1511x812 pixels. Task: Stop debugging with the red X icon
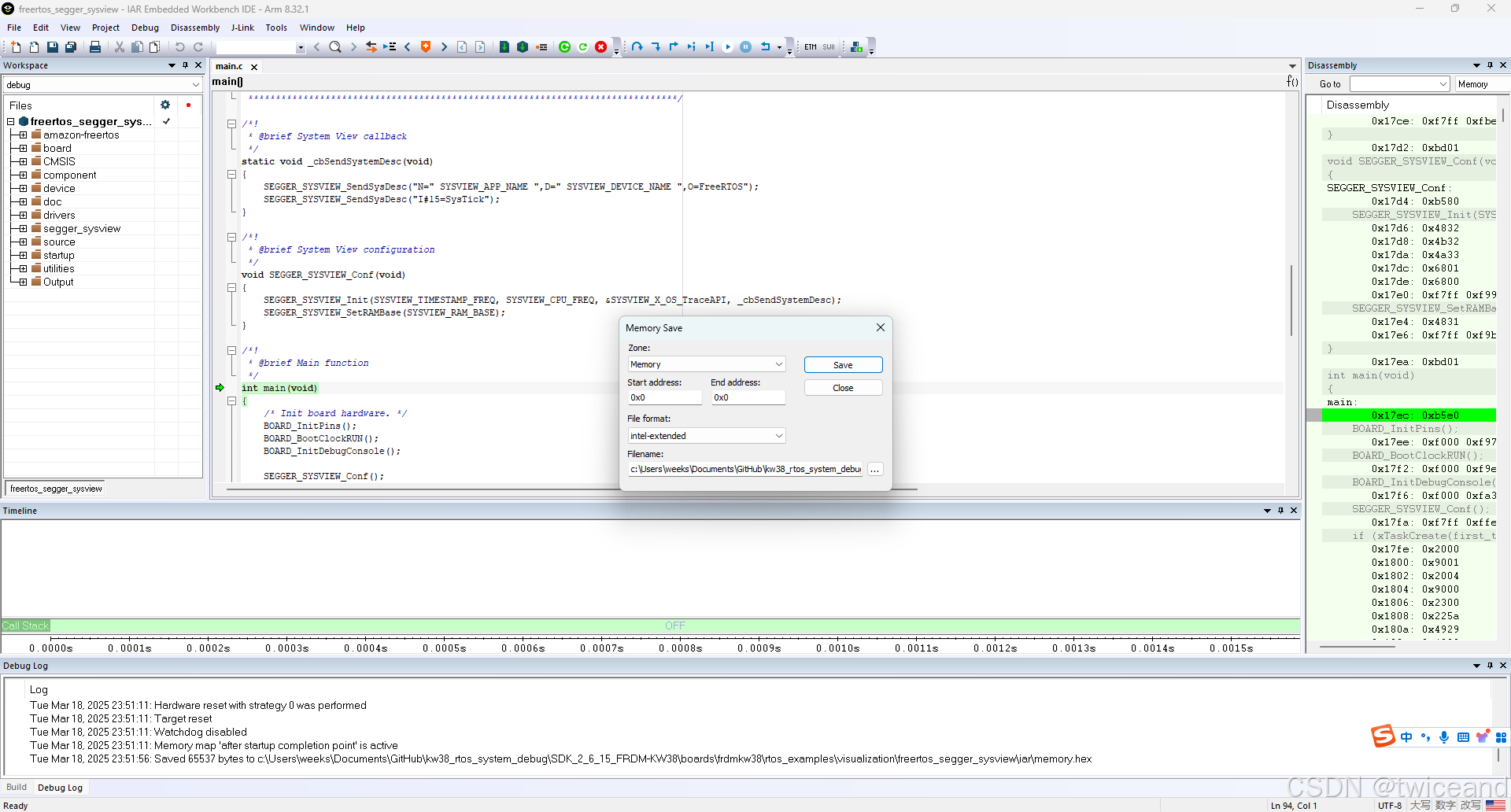tap(601, 47)
